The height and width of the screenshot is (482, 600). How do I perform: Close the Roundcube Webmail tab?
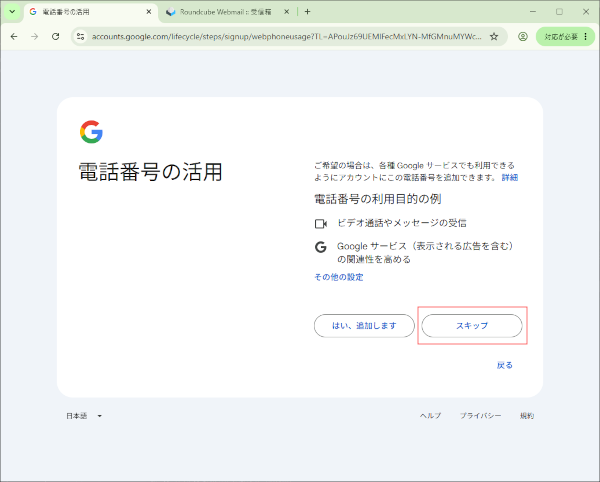pos(287,12)
